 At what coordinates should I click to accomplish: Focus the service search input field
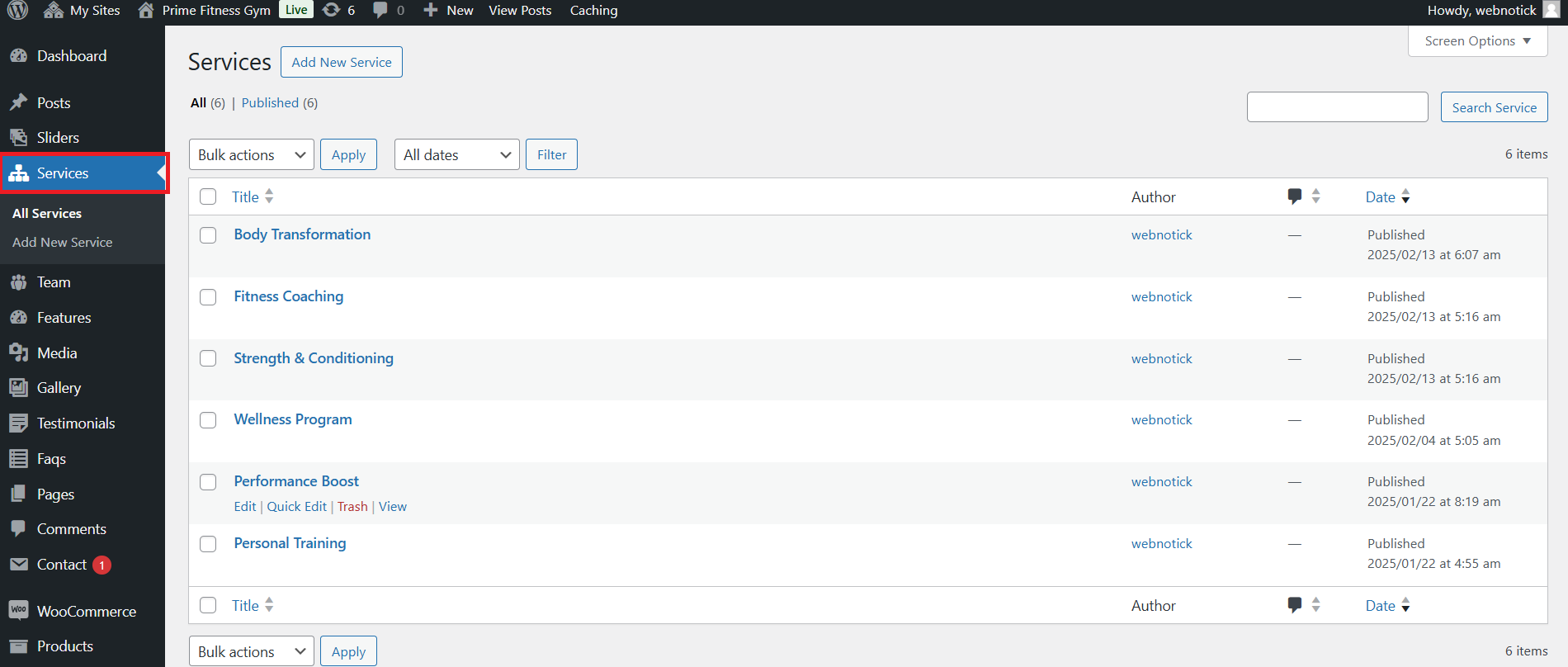pyautogui.click(x=1337, y=107)
